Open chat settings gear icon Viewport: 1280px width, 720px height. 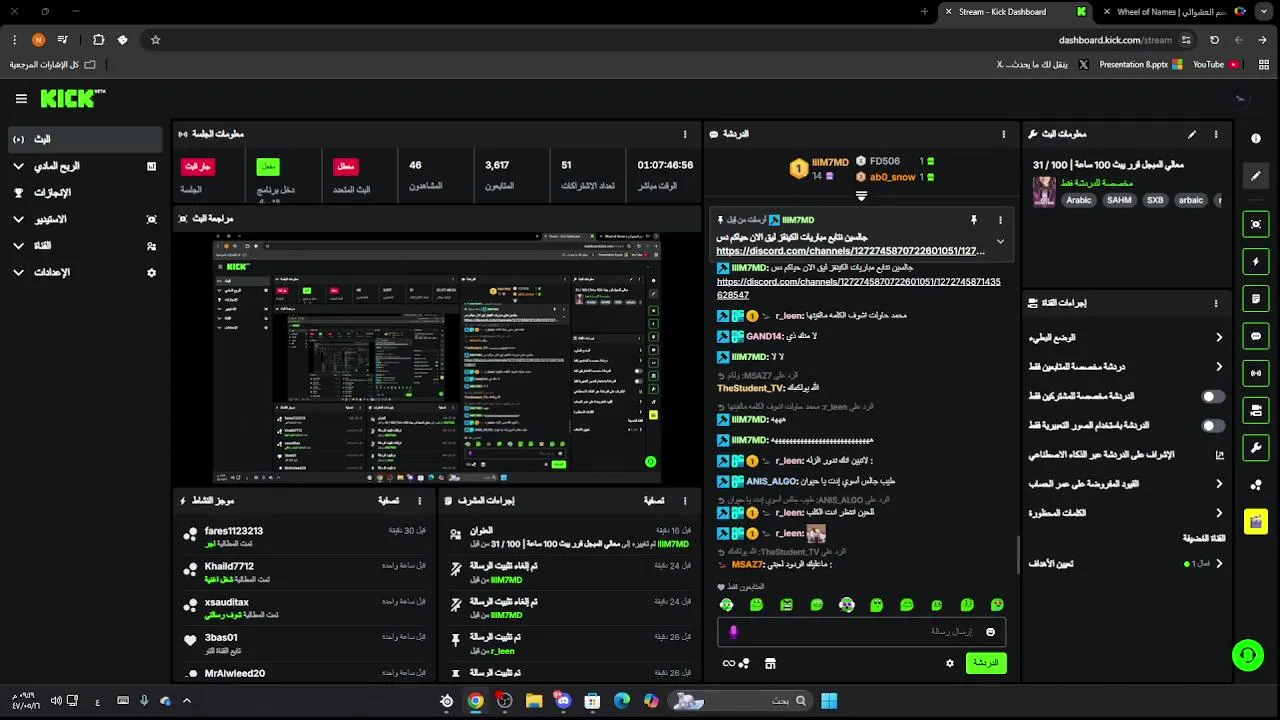point(950,663)
